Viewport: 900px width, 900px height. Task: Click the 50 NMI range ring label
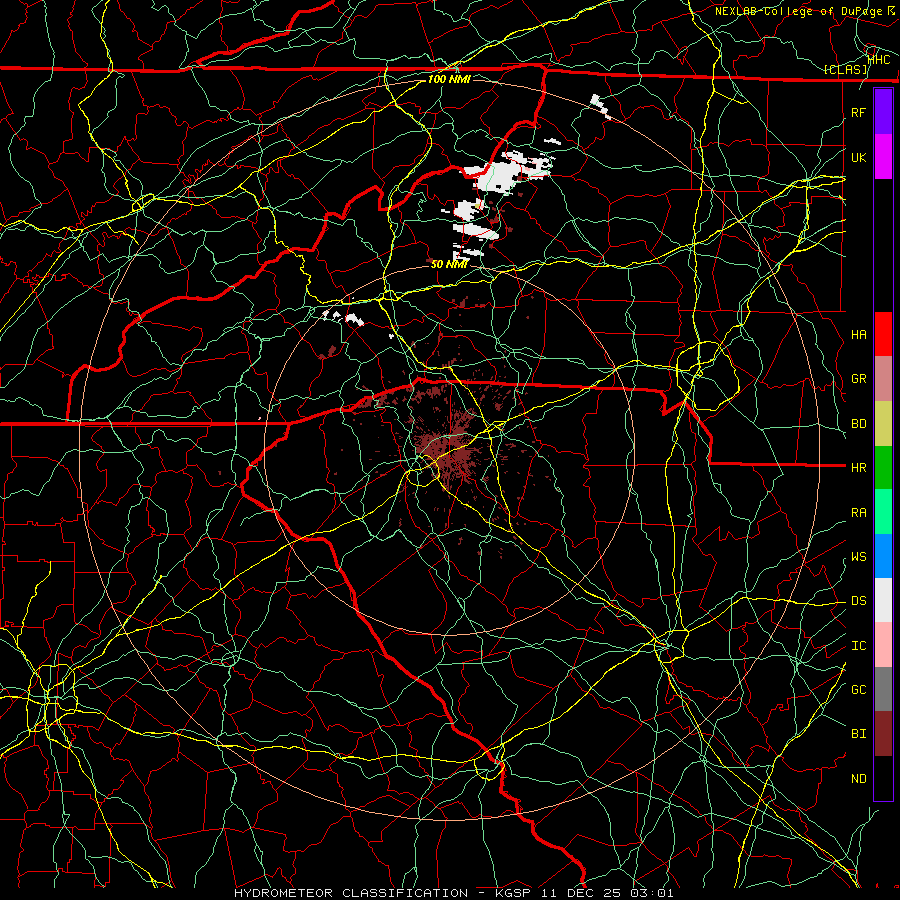click(x=449, y=264)
